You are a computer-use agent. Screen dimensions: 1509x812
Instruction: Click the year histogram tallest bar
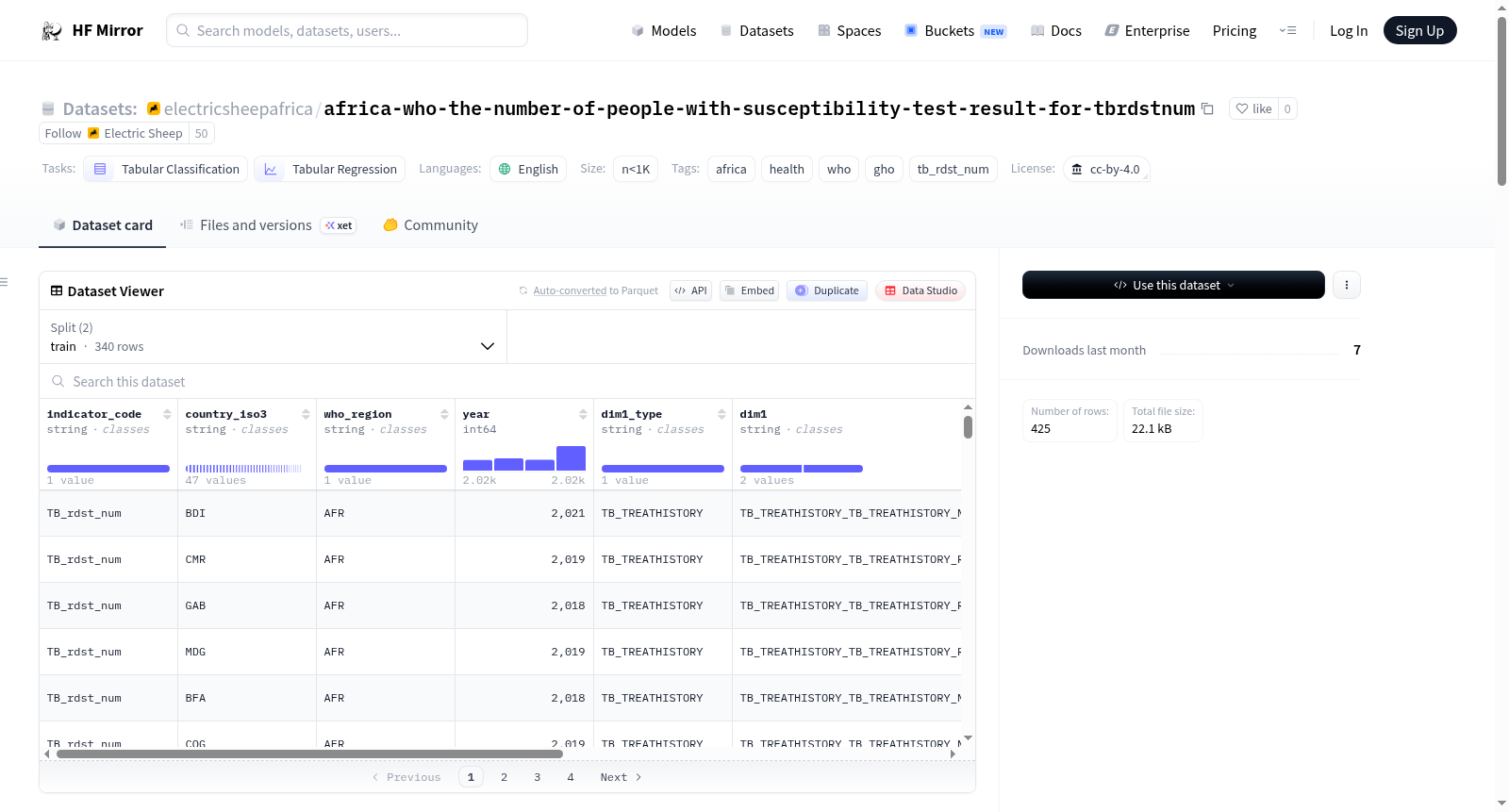tap(571, 458)
